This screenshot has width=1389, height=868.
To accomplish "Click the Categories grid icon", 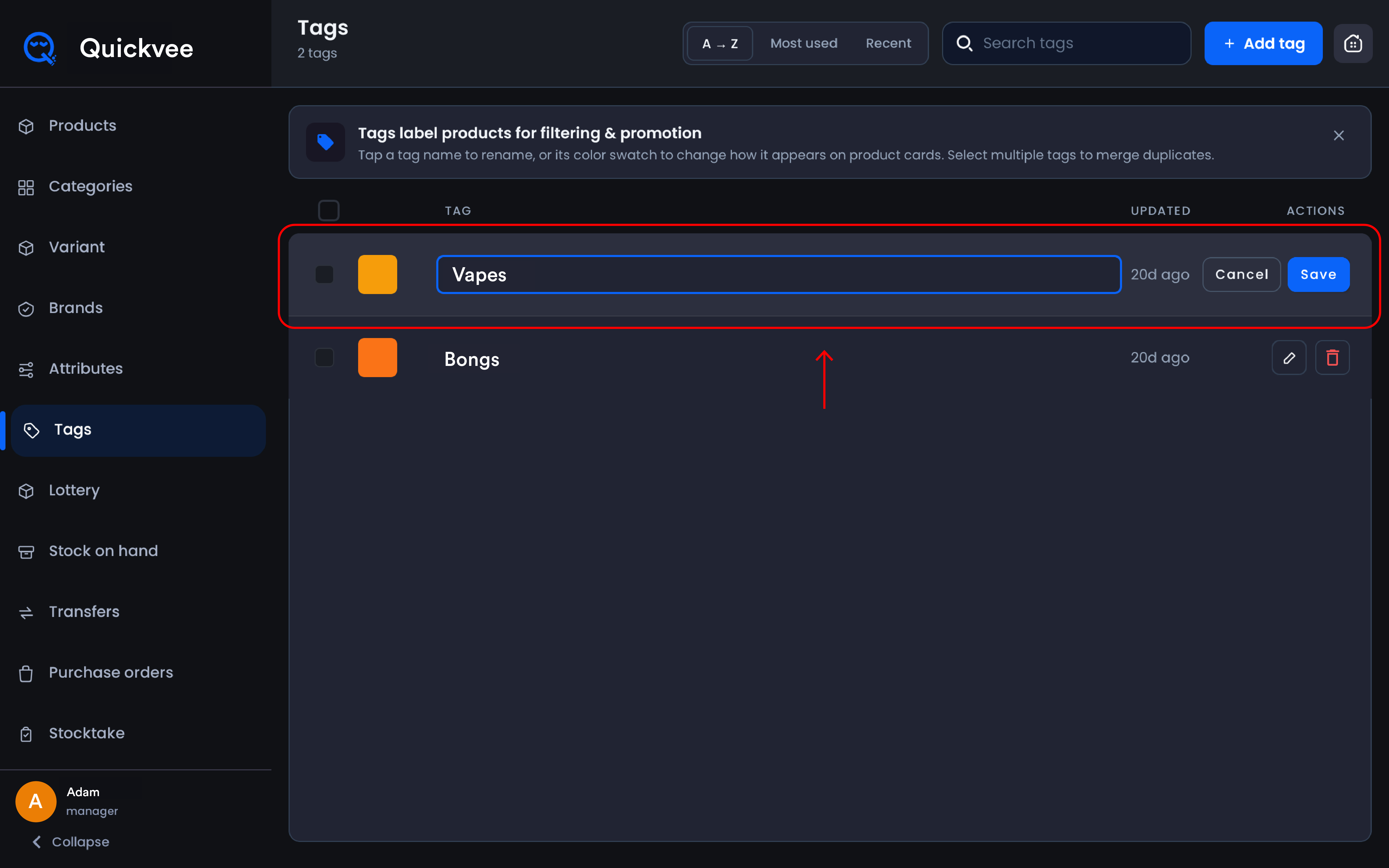I will click(x=26, y=187).
